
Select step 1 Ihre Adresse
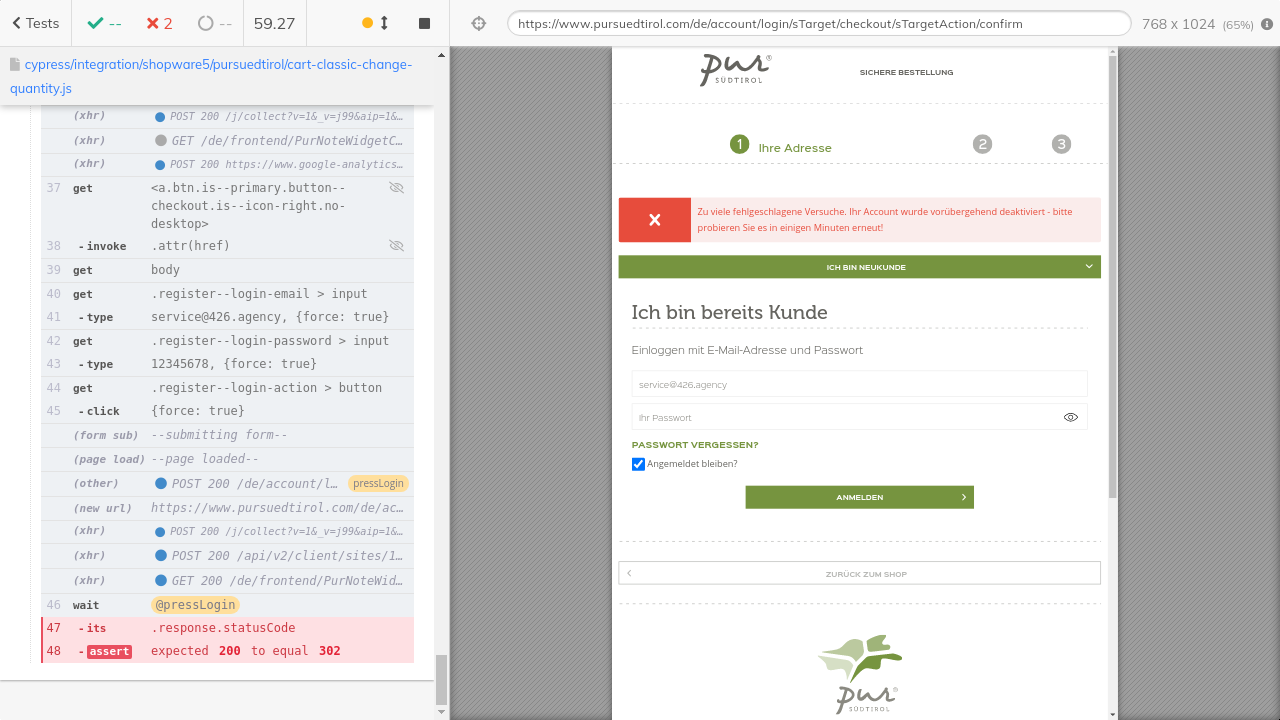tap(781, 146)
